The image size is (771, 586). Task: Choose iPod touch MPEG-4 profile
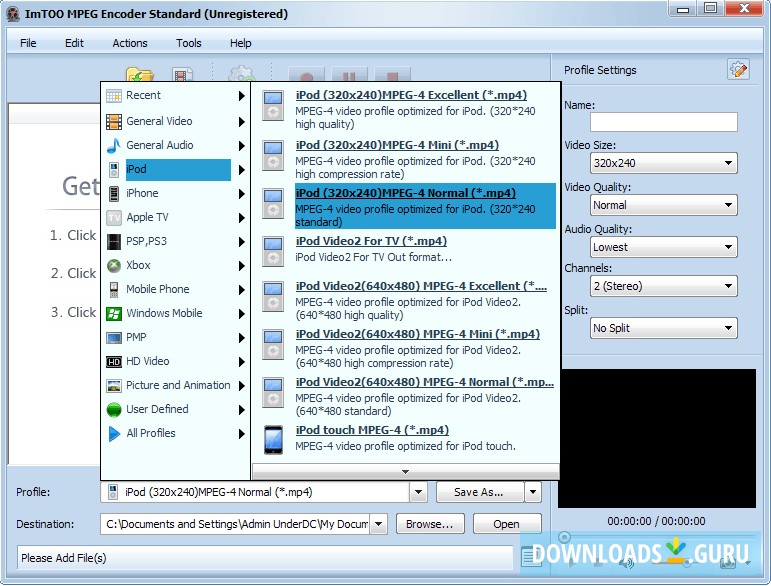pyautogui.click(x=372, y=430)
